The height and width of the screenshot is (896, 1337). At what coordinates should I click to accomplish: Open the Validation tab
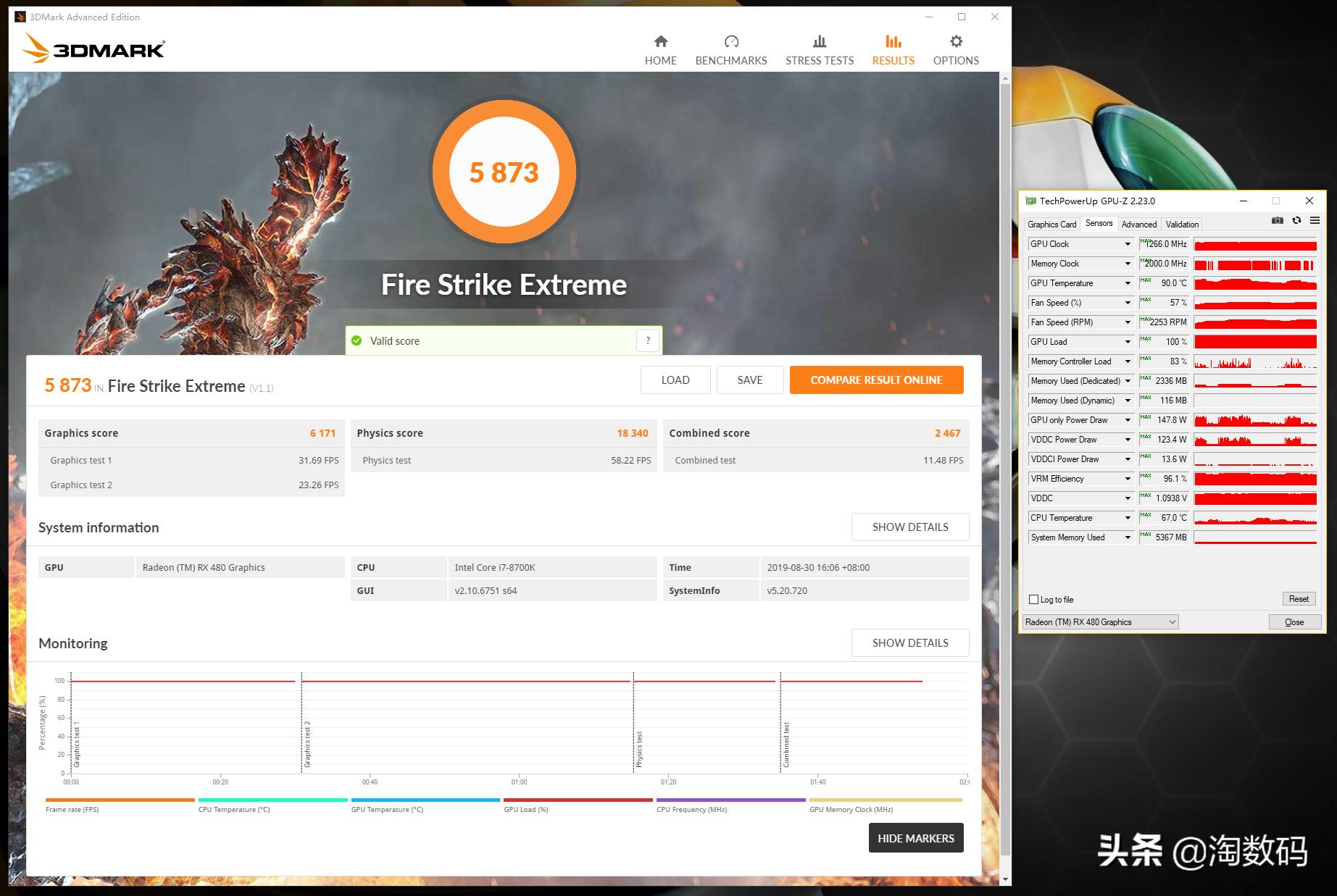(1182, 225)
